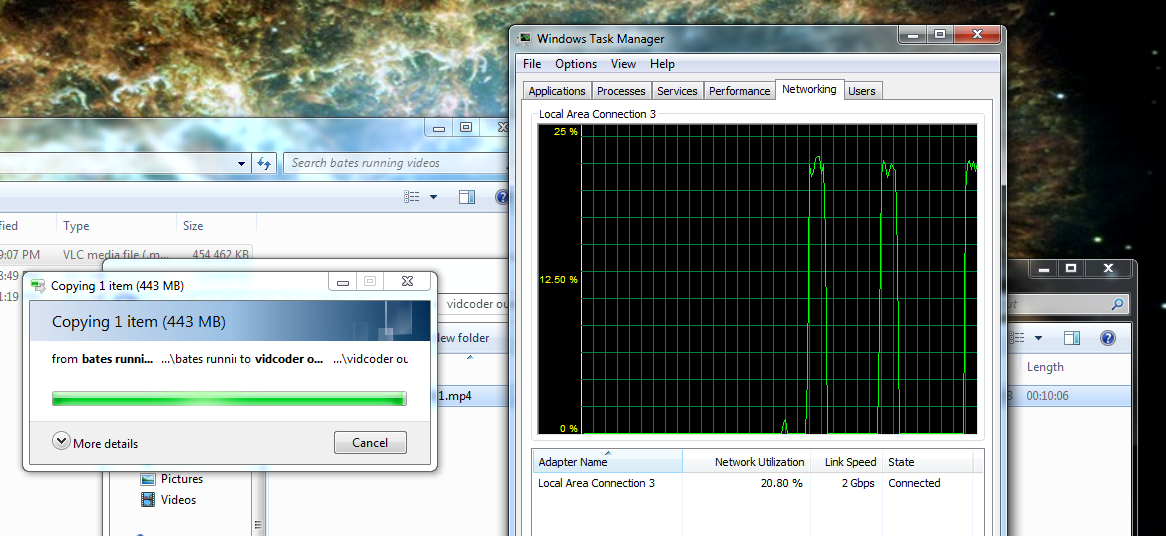The width and height of the screenshot is (1166, 536).
Task: Toggle preview pane in right Explorer window
Action: point(1072,338)
